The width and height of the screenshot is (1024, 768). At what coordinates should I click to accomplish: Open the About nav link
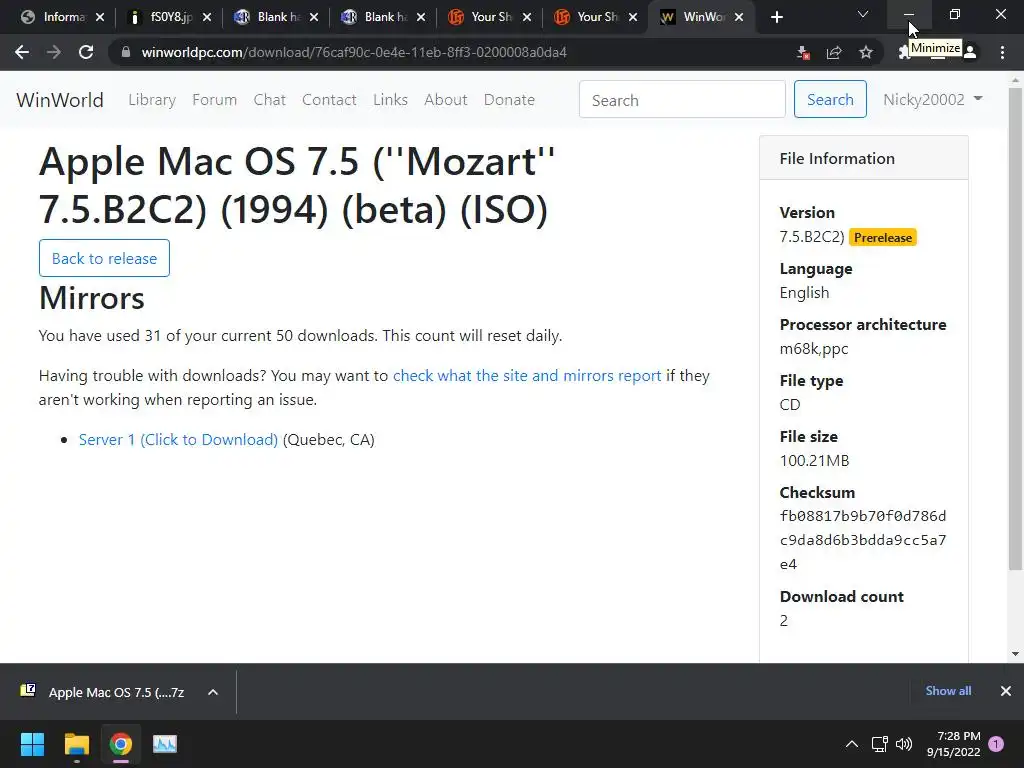click(446, 100)
